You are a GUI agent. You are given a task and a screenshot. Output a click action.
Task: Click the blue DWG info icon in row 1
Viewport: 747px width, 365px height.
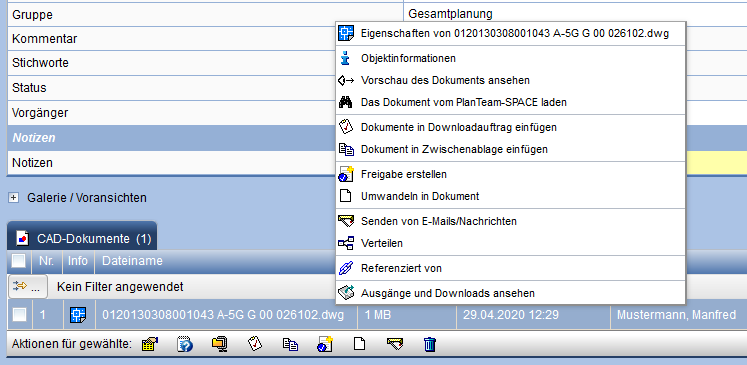[x=78, y=315]
